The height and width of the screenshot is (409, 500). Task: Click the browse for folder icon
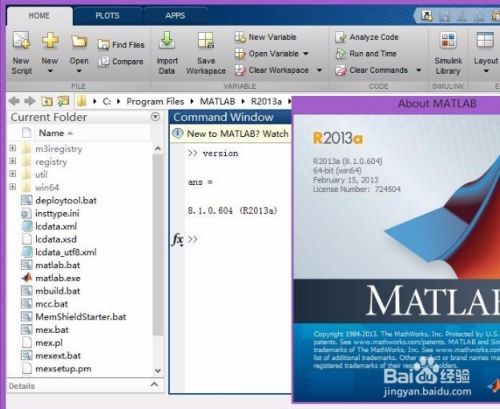63,101
